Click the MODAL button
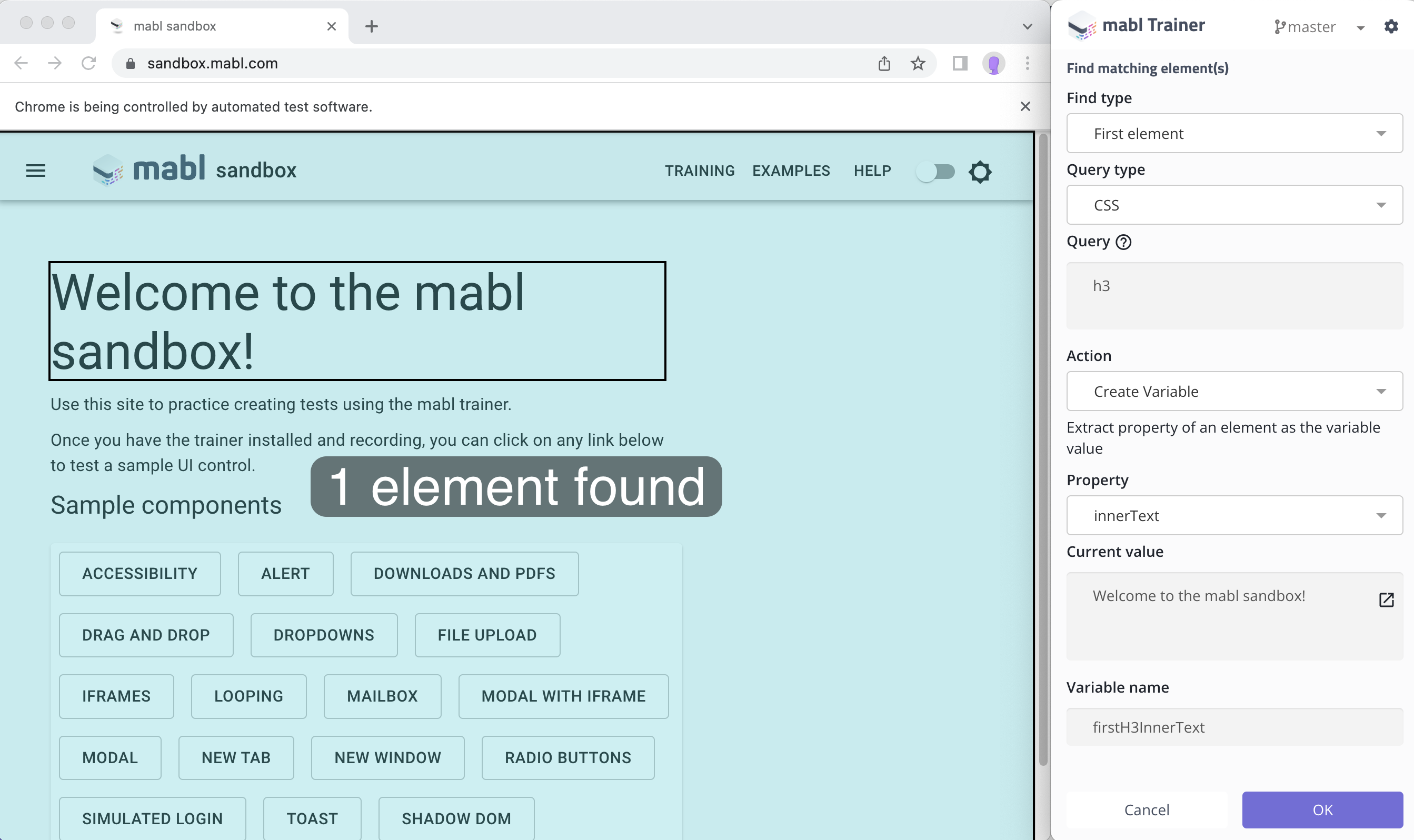 click(110, 757)
